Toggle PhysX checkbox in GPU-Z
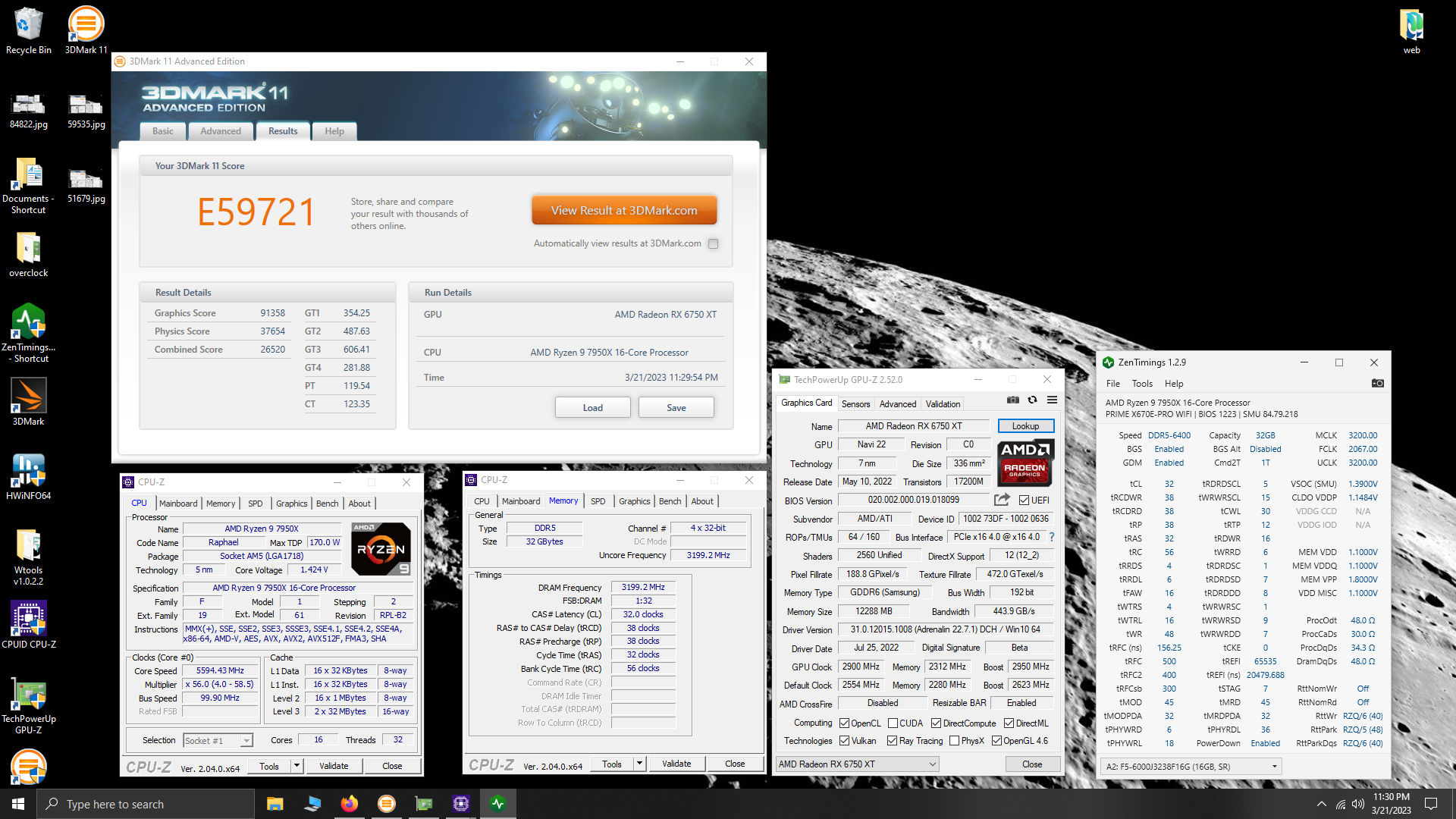1456x819 pixels. pos(954,741)
